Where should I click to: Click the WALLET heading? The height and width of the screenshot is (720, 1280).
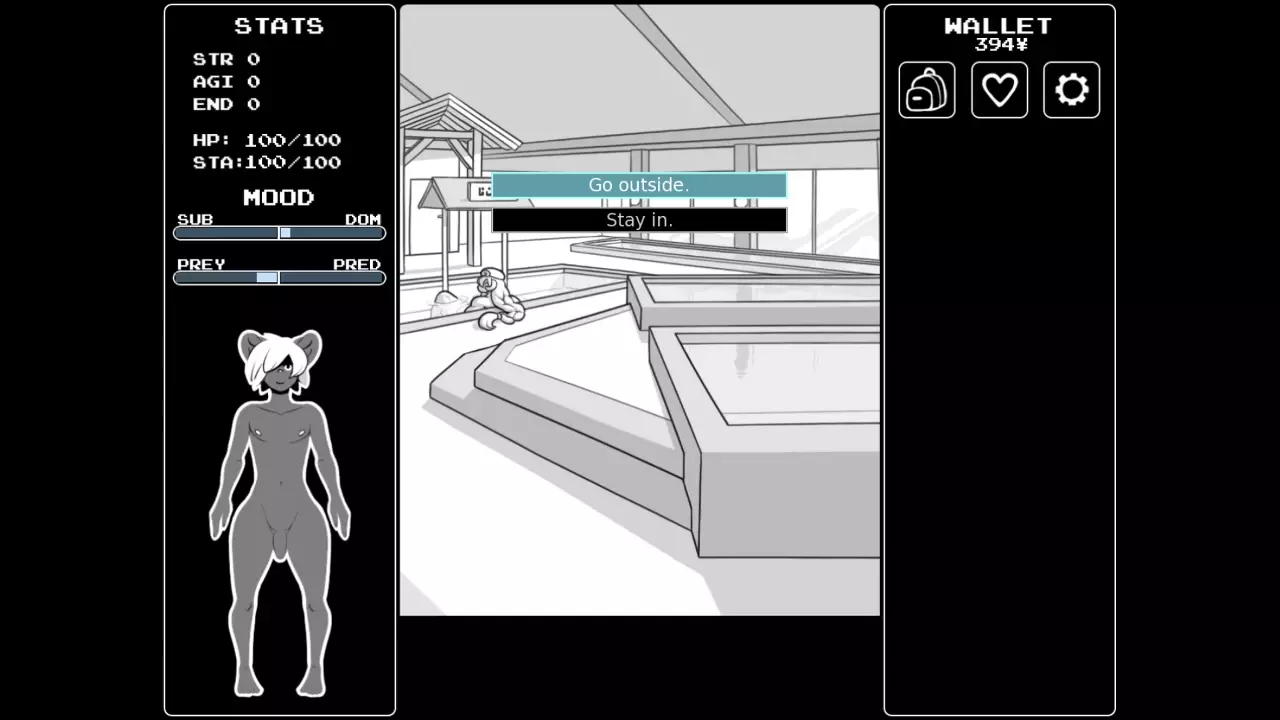pos(998,26)
